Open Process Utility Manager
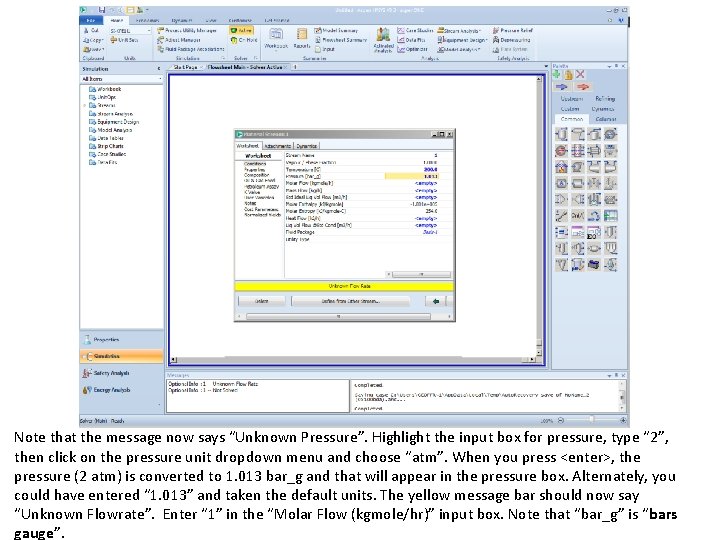Image resolution: width=720 pixels, height=540 pixels. pos(187,30)
